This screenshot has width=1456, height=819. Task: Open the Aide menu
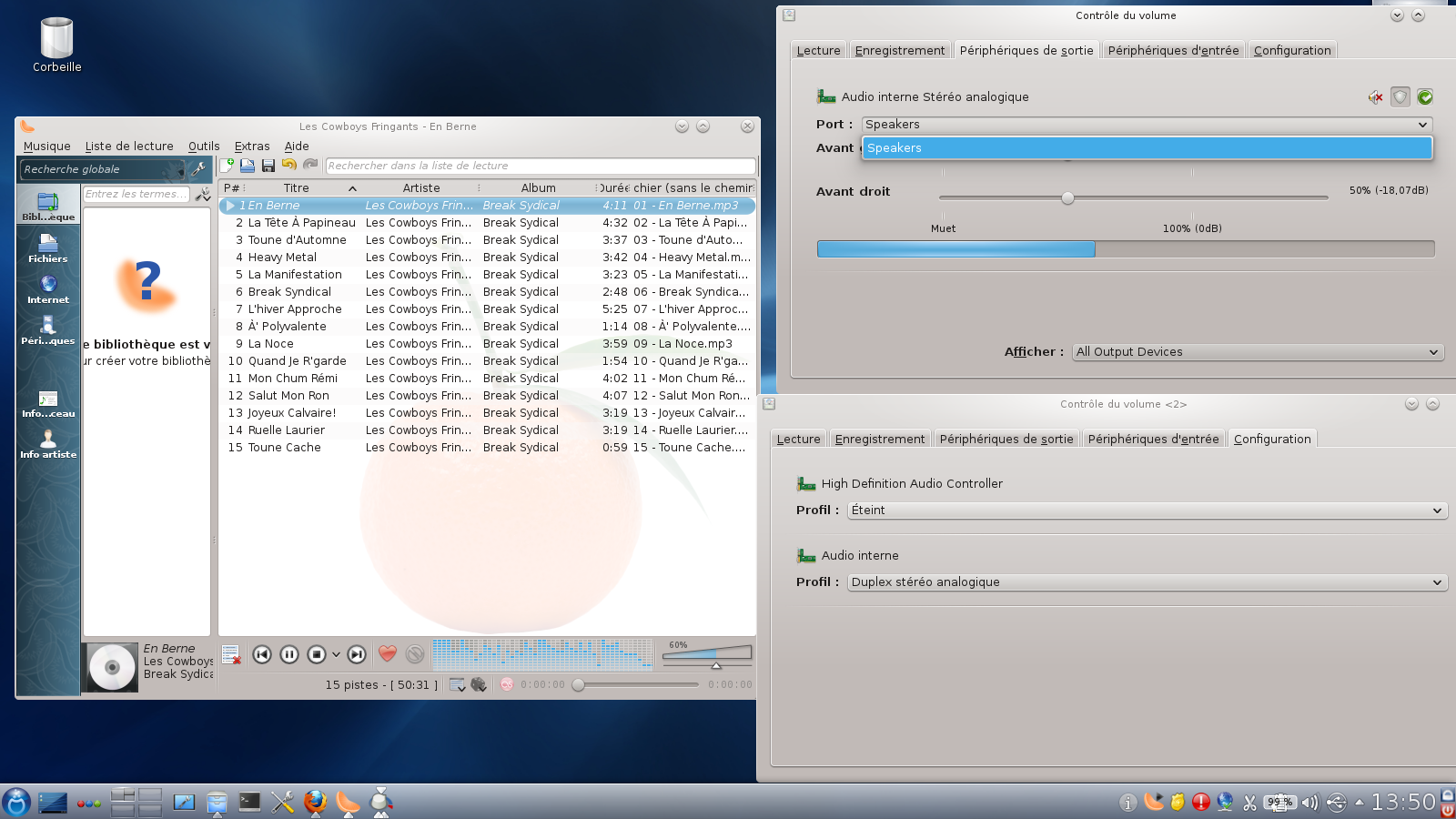coord(297,147)
